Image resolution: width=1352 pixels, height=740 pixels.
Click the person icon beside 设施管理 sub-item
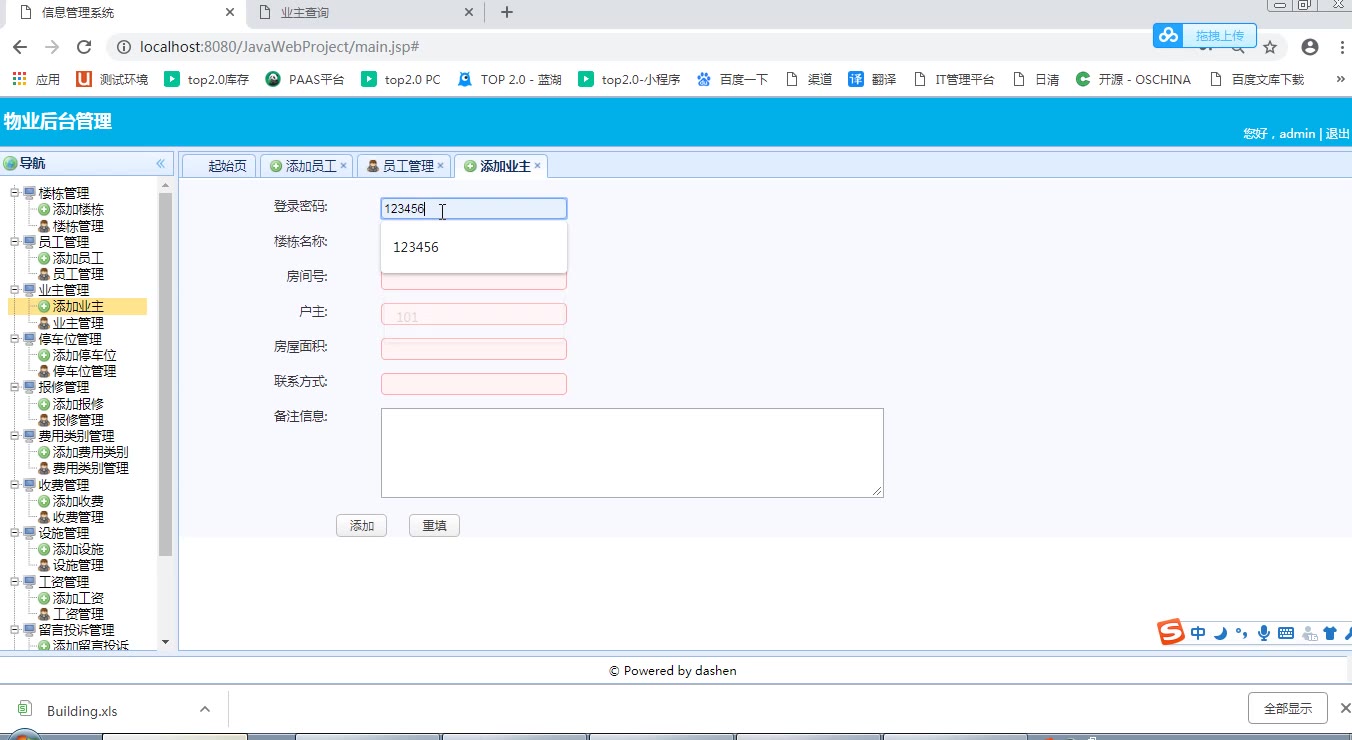44,565
